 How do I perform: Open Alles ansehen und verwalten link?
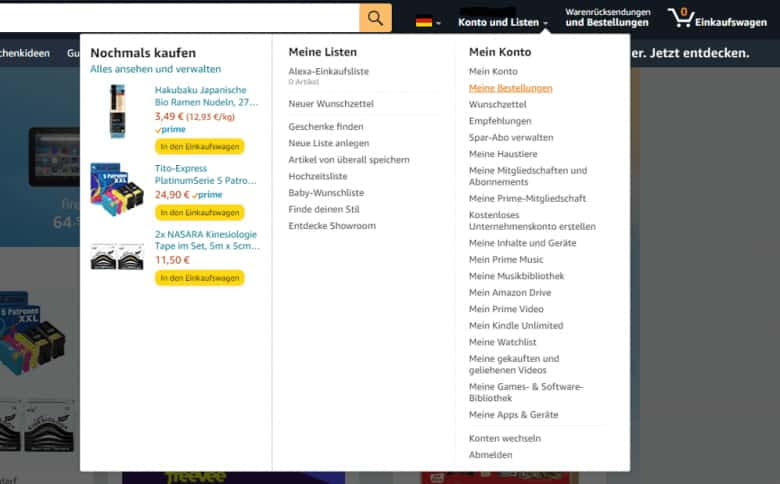click(x=155, y=69)
